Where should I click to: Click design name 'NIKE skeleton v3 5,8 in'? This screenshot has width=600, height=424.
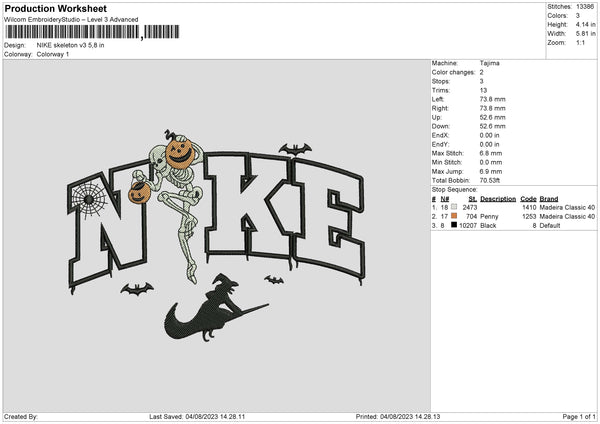pos(70,45)
